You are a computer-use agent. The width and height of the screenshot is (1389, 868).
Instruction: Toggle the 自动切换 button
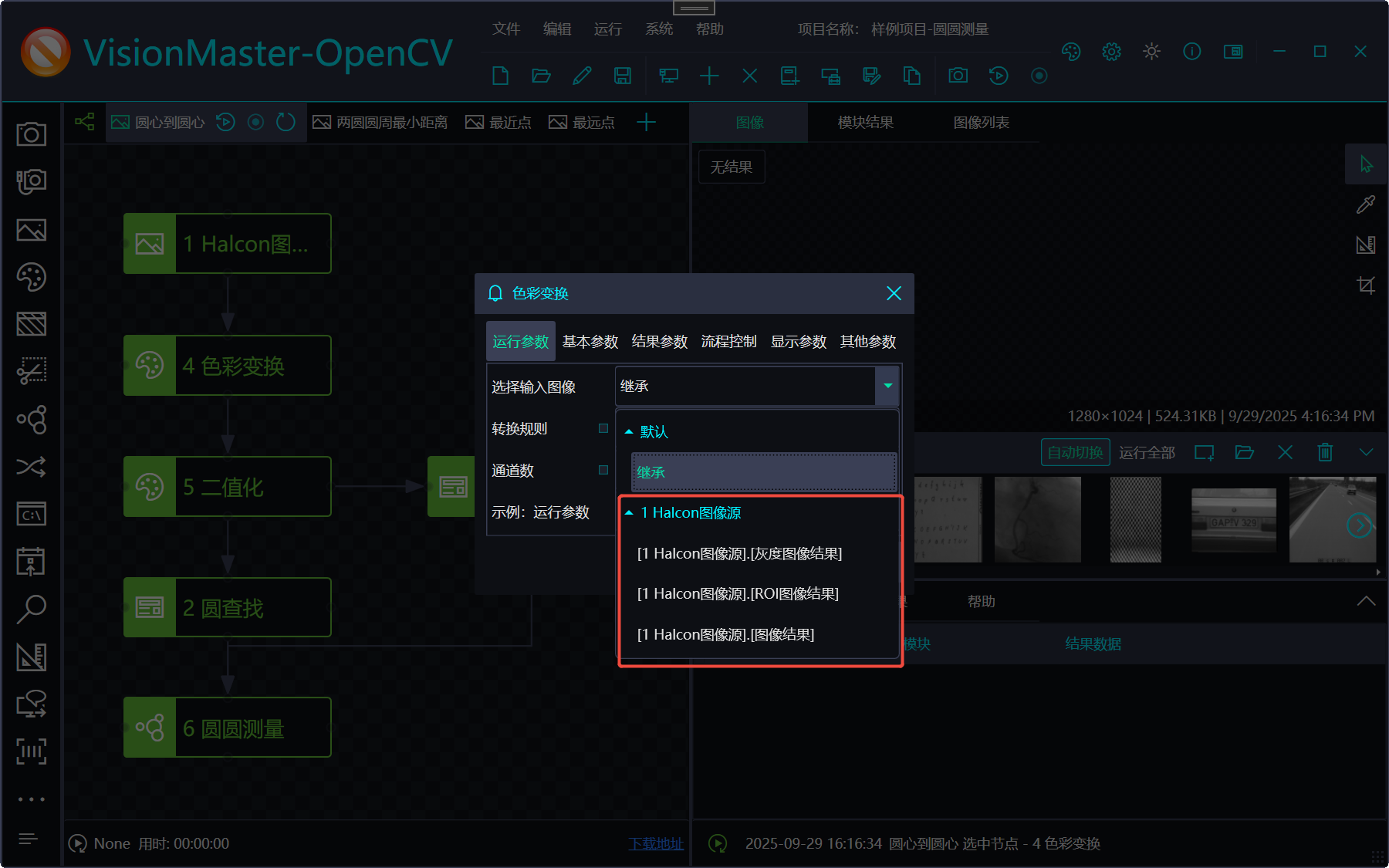point(1075,452)
